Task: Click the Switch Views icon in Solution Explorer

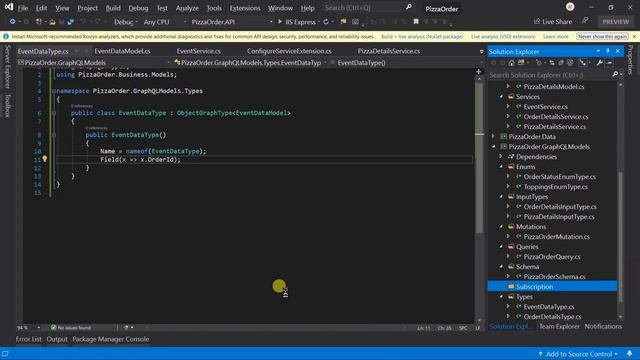Action: [x=521, y=63]
